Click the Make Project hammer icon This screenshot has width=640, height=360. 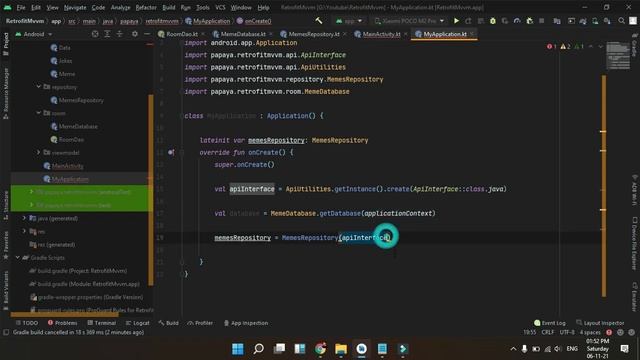tap(319, 21)
